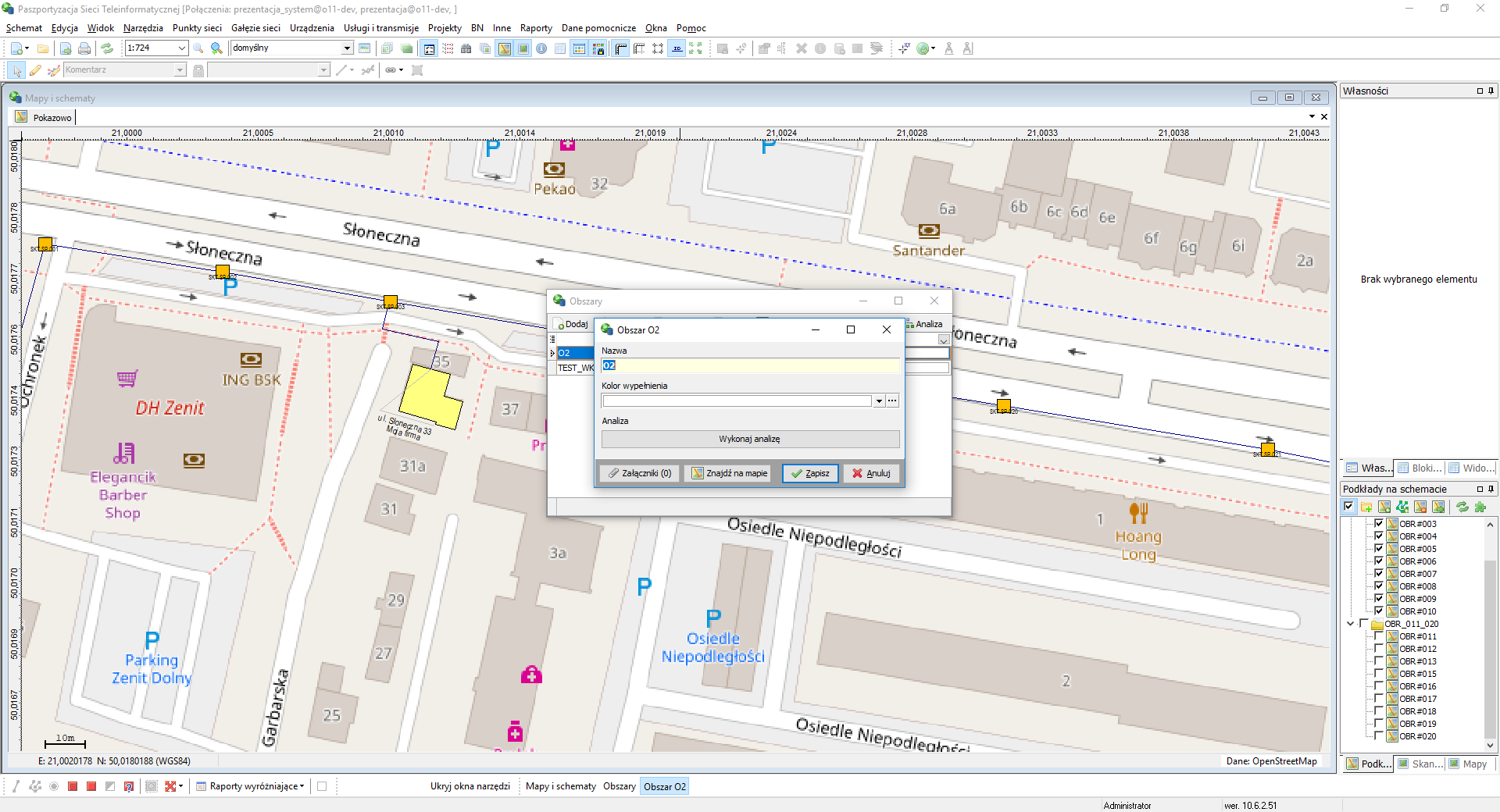Open the Pokazowo tab list dropdown arrow
Viewport: 1500px width, 812px height.
coord(1312,117)
